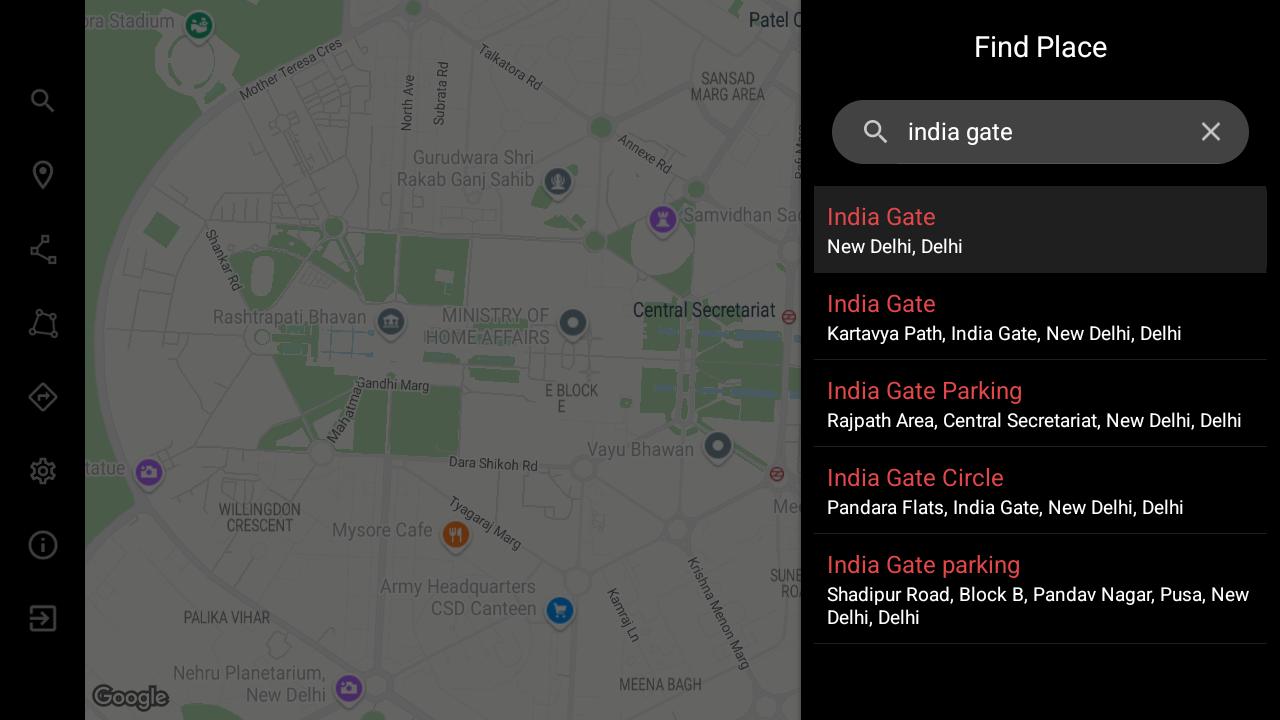The height and width of the screenshot is (720, 1280).
Task: Click the Central Secretariat metro station icon
Action: click(x=789, y=317)
